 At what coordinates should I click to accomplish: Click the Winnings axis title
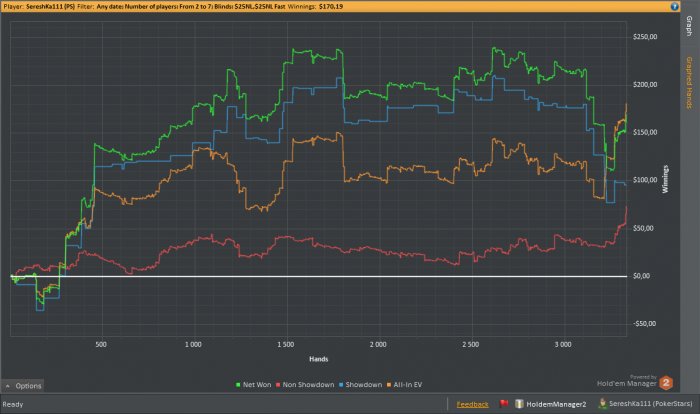665,179
